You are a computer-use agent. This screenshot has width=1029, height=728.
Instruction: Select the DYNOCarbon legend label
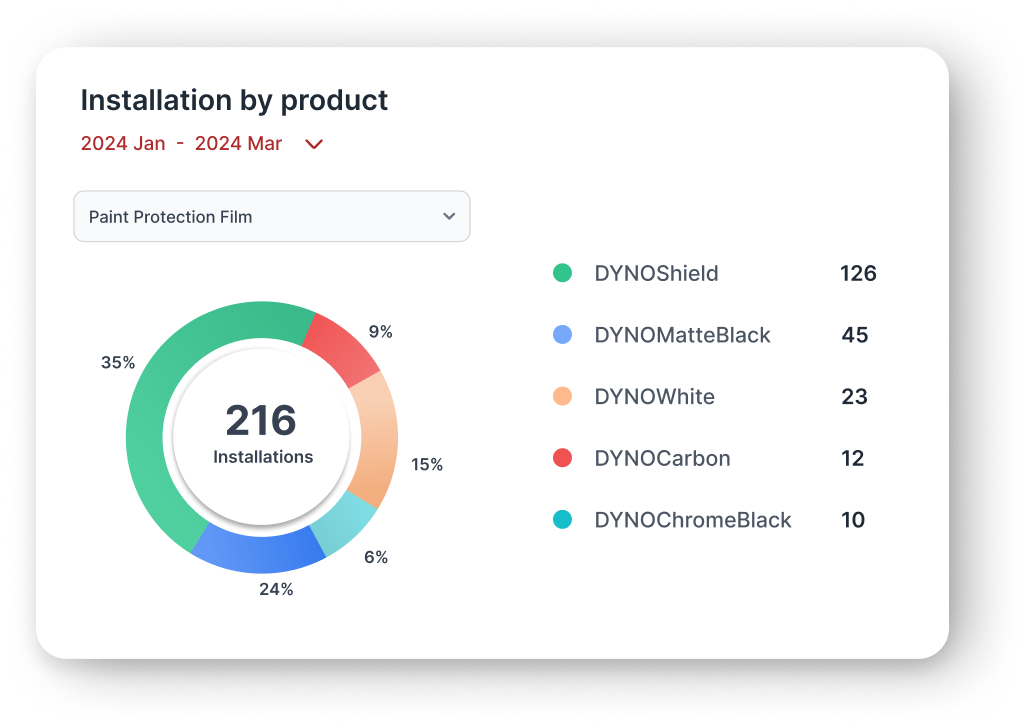pyautogui.click(x=662, y=459)
